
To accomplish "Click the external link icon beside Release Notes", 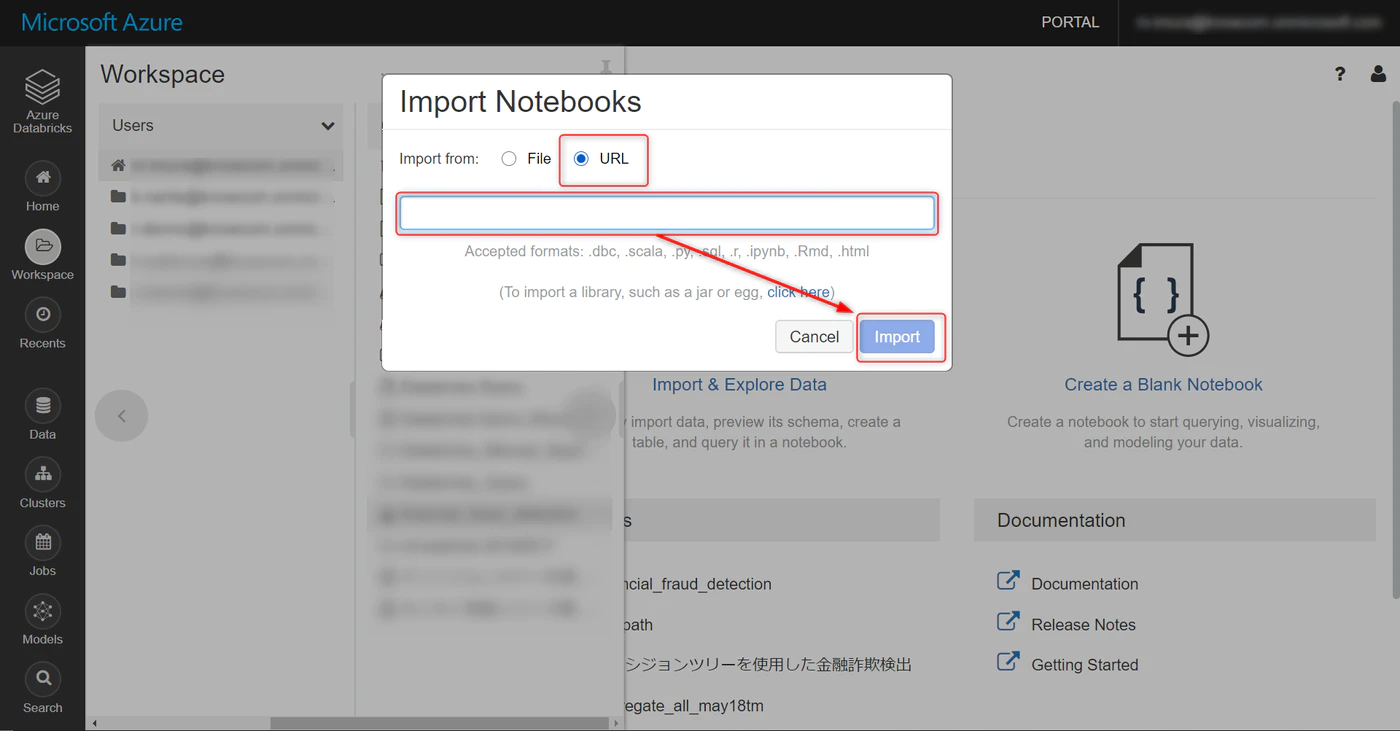I will 1008,622.
